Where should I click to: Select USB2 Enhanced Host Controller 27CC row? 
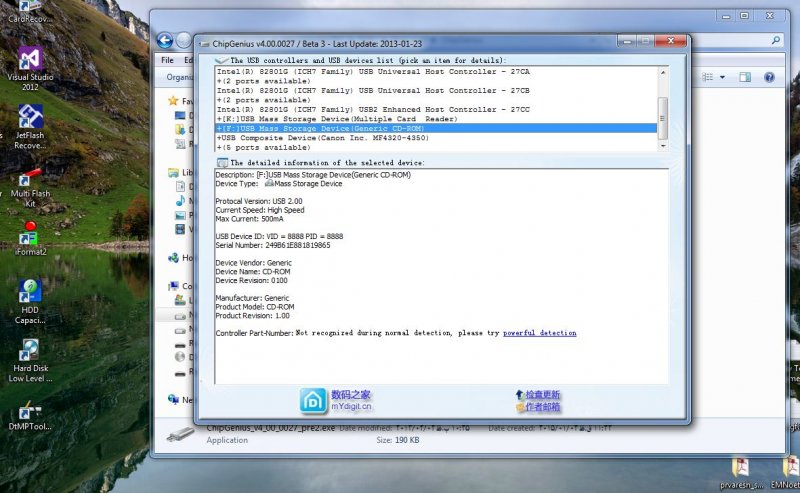(436, 109)
